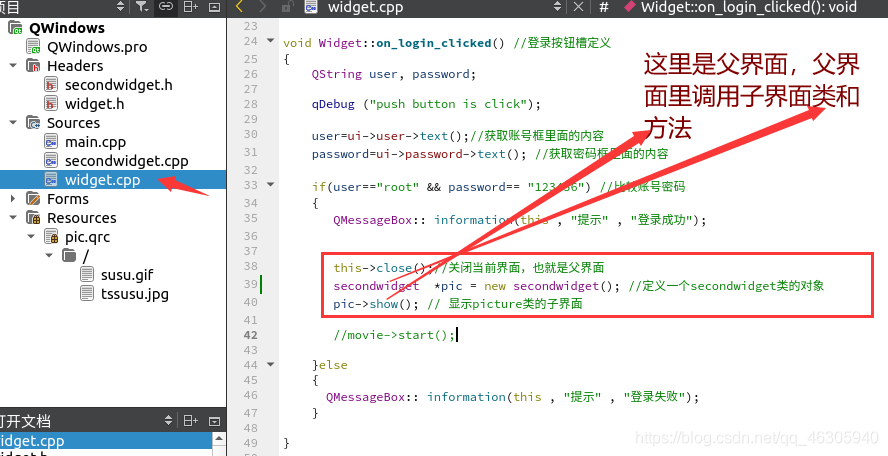
Task: Toggle the link-with-editor chain icon
Action: (165, 6)
